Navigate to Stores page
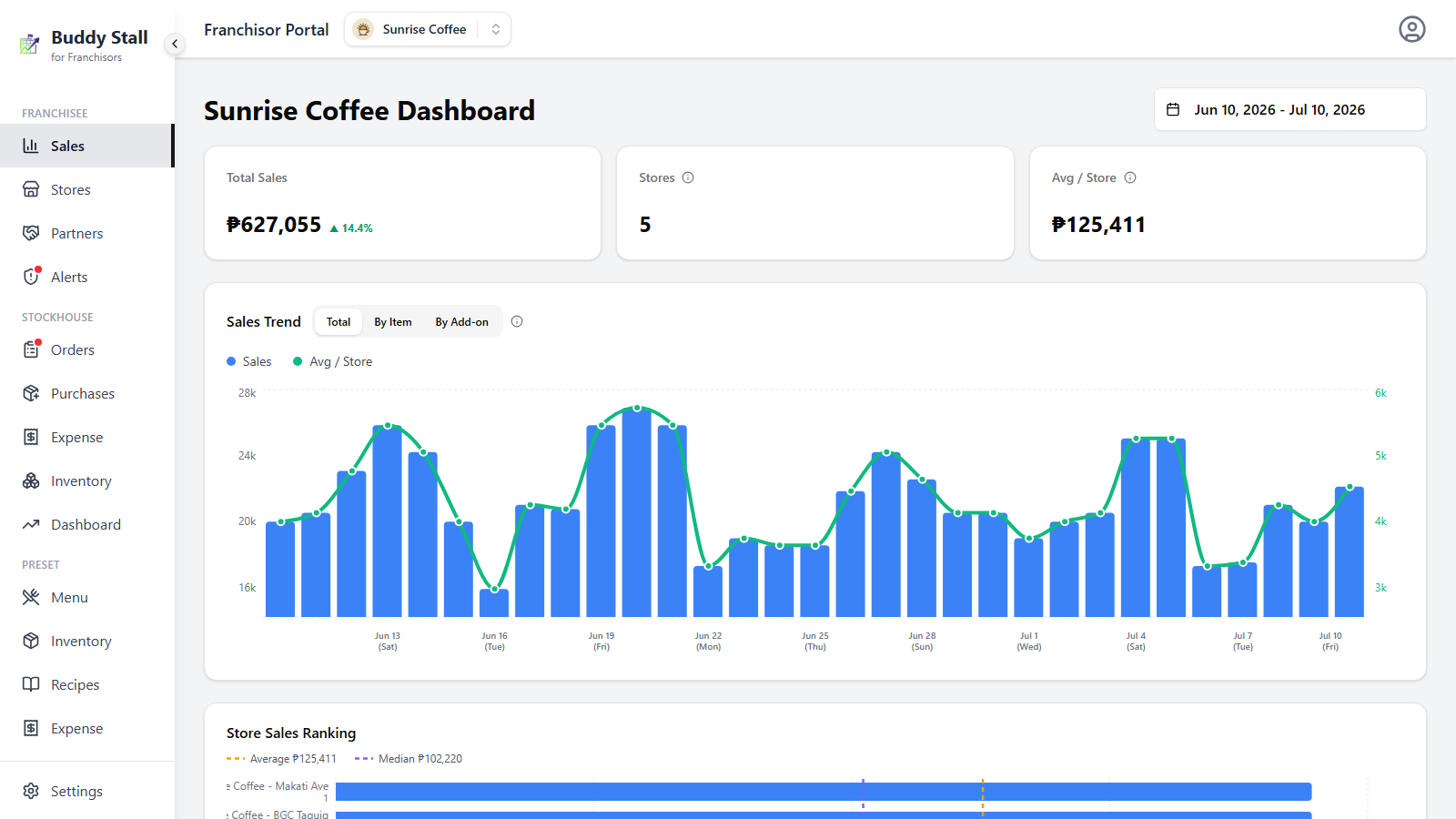1456x819 pixels. tap(86, 189)
